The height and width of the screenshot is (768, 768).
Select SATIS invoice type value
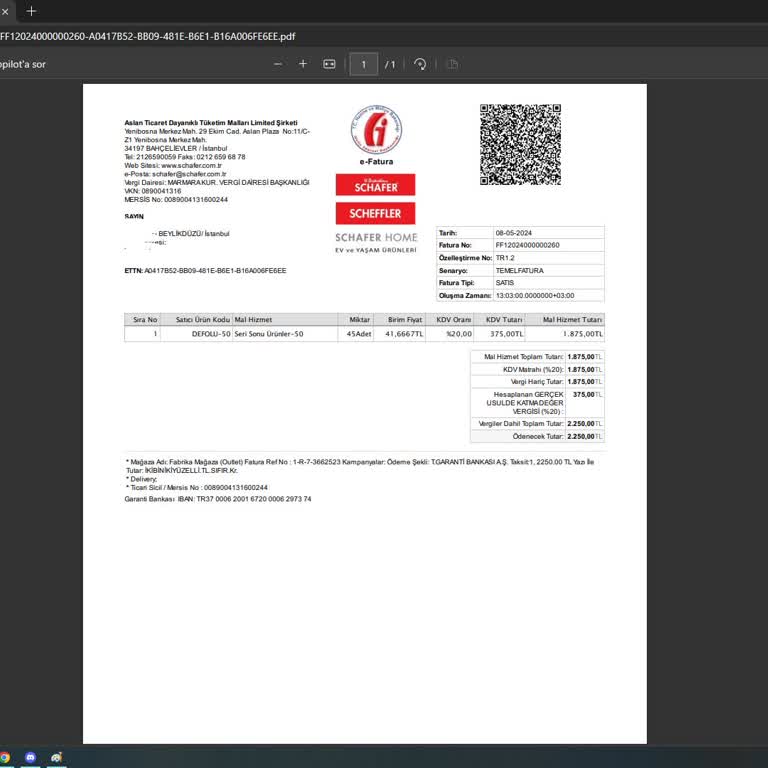pyautogui.click(x=504, y=283)
